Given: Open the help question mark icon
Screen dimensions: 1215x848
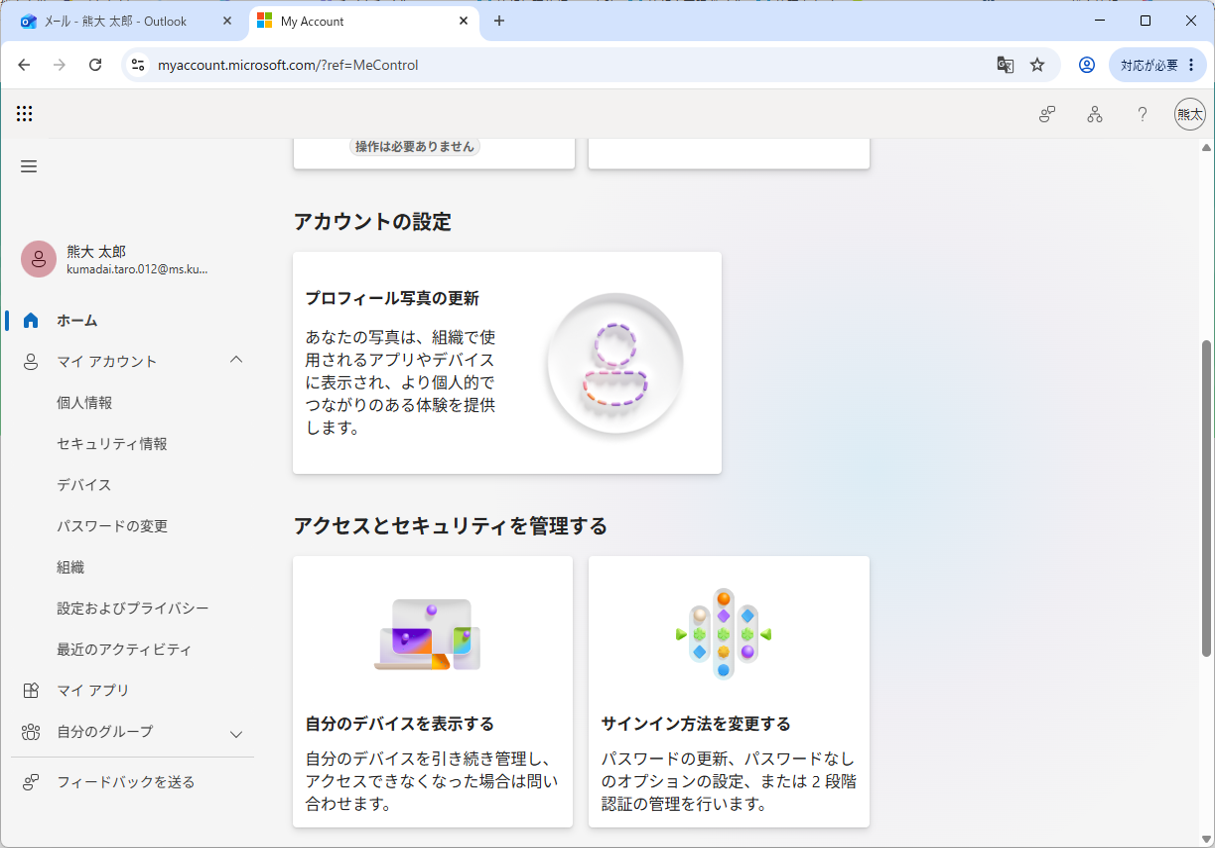Looking at the screenshot, I should [x=1142, y=114].
